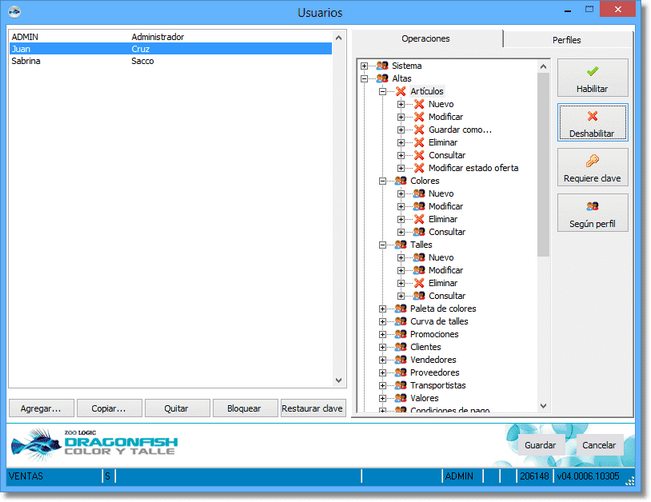Click the operations tree scroll down arrow
651x502 pixels.
point(543,406)
